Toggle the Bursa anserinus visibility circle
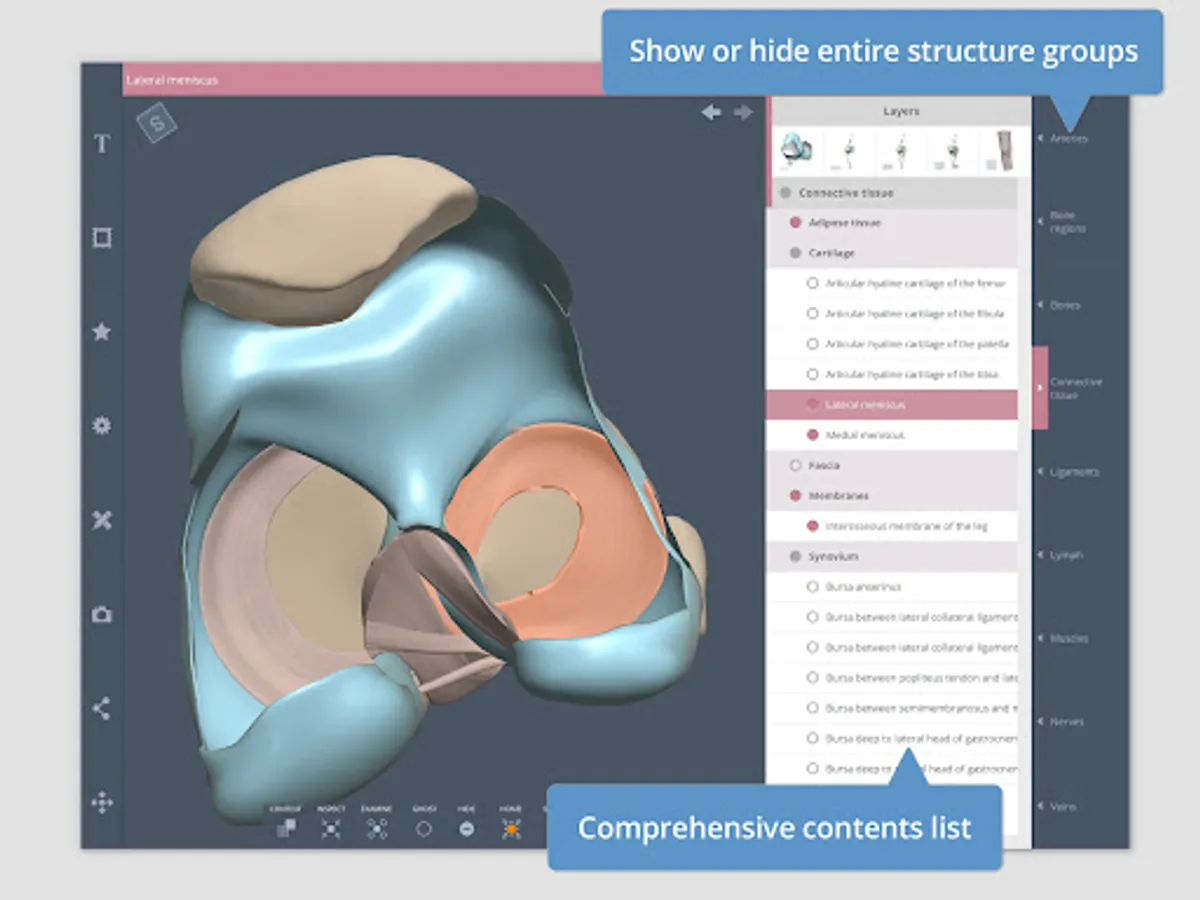 pyautogui.click(x=812, y=587)
